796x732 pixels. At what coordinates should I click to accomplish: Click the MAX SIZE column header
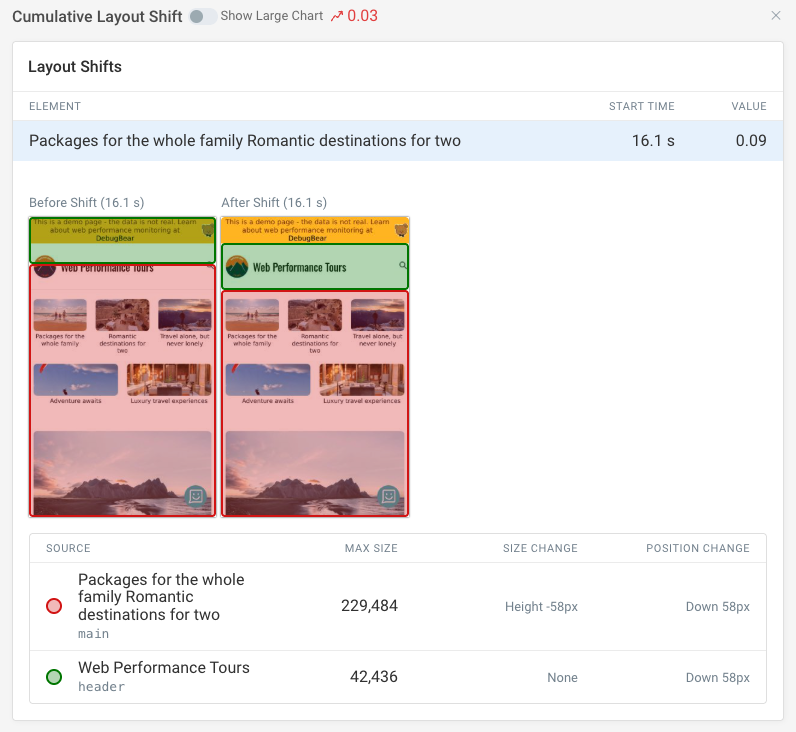tap(371, 548)
